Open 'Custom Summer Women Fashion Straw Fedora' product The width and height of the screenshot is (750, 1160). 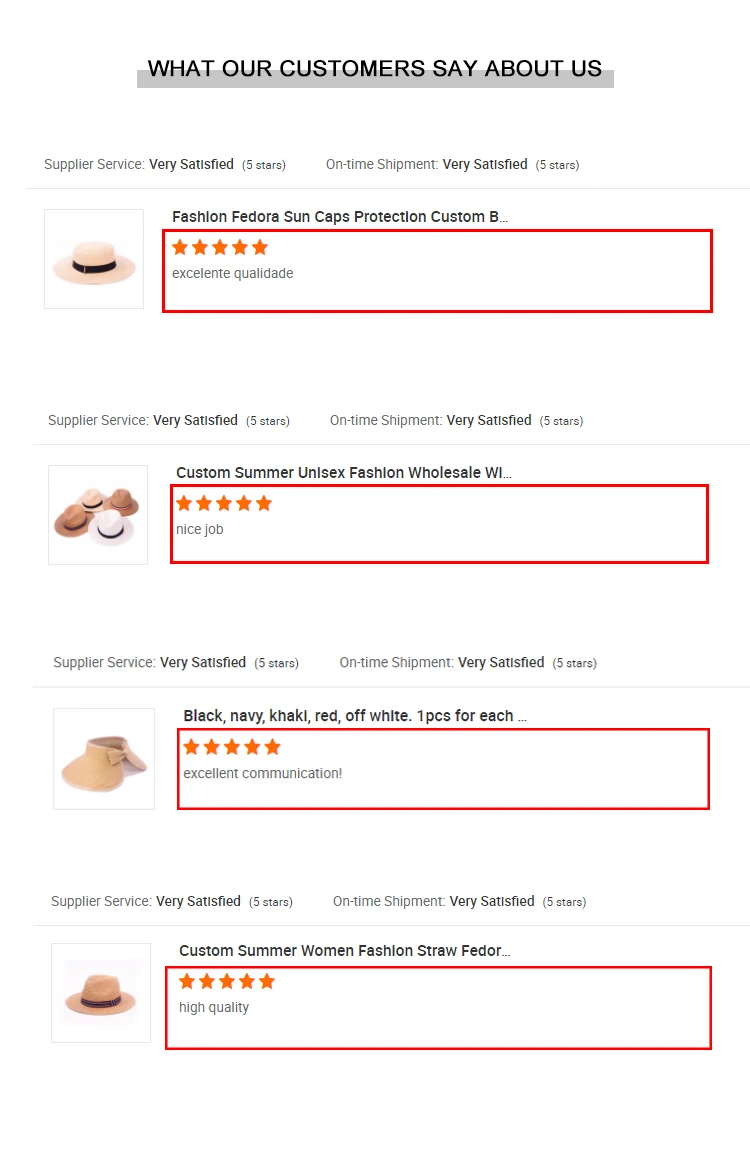click(345, 951)
